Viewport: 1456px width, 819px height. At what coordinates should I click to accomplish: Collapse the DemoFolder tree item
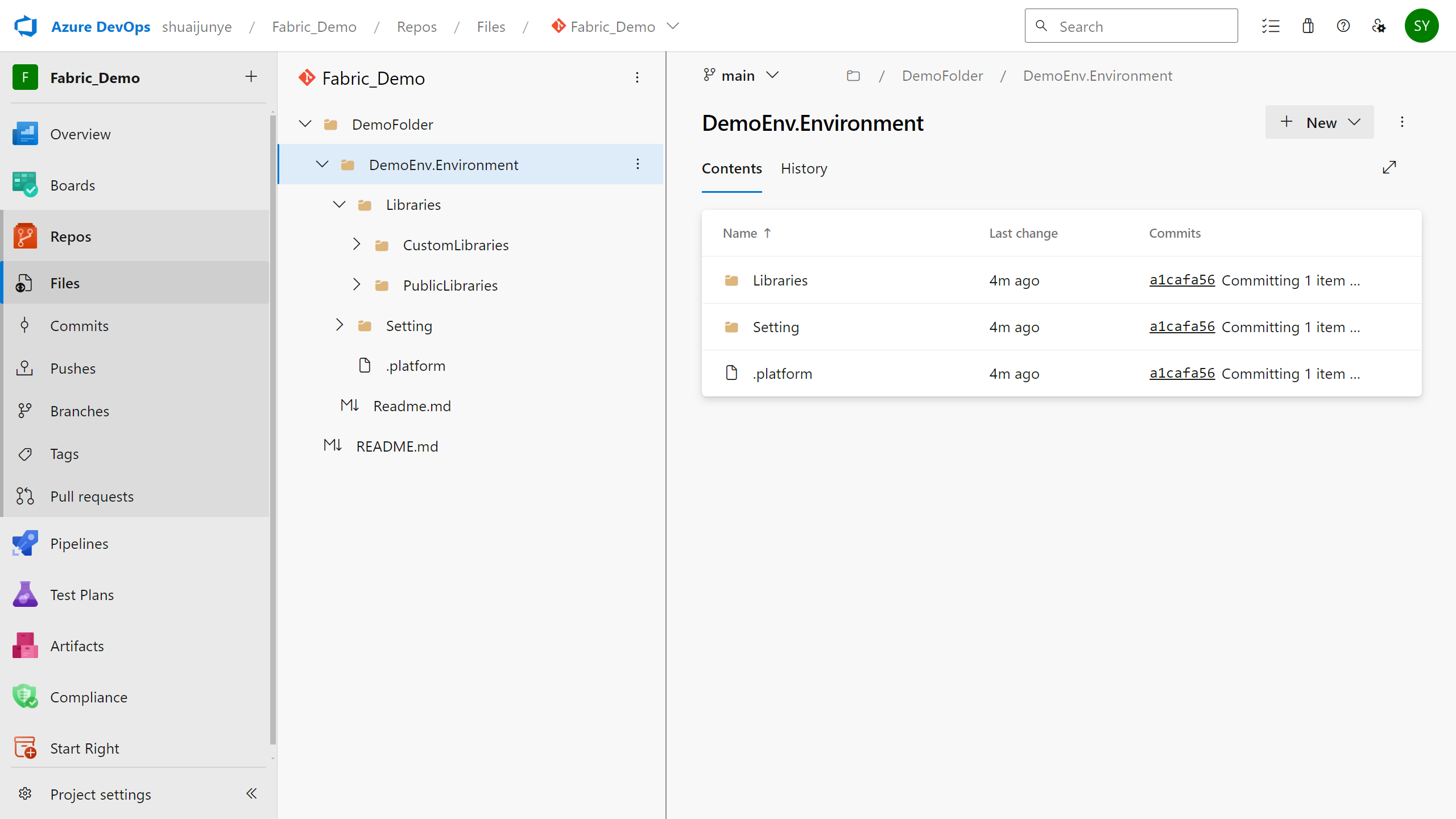pos(305,124)
